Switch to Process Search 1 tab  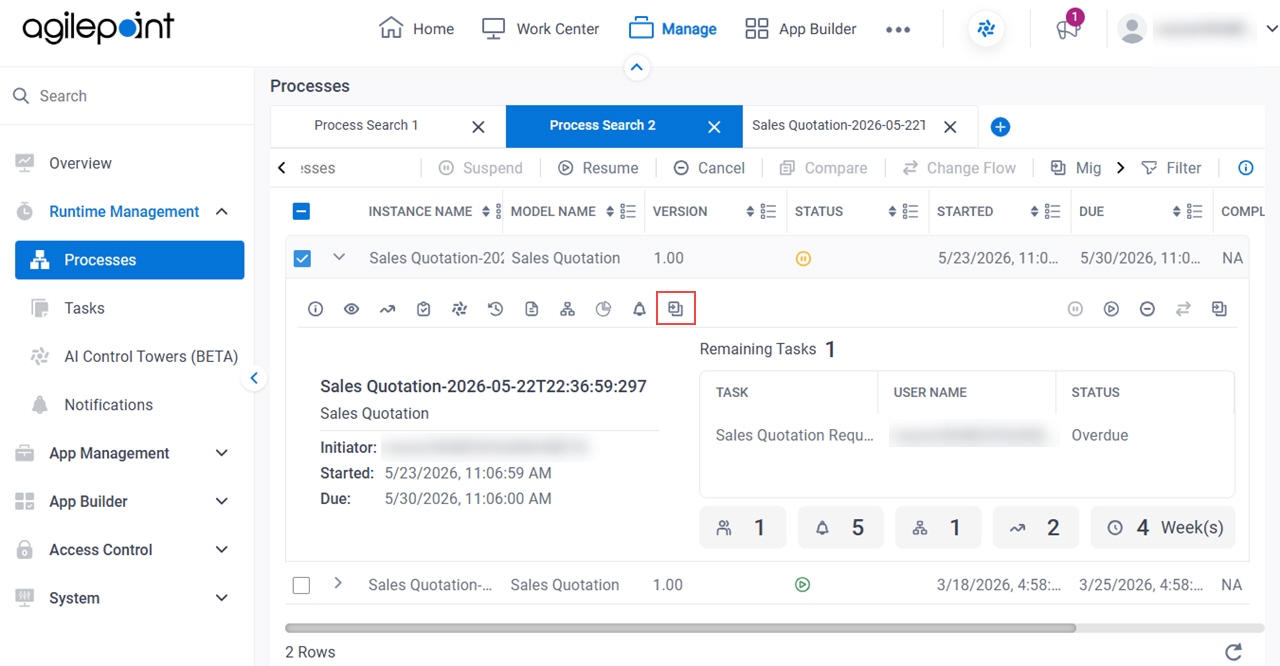pos(366,126)
